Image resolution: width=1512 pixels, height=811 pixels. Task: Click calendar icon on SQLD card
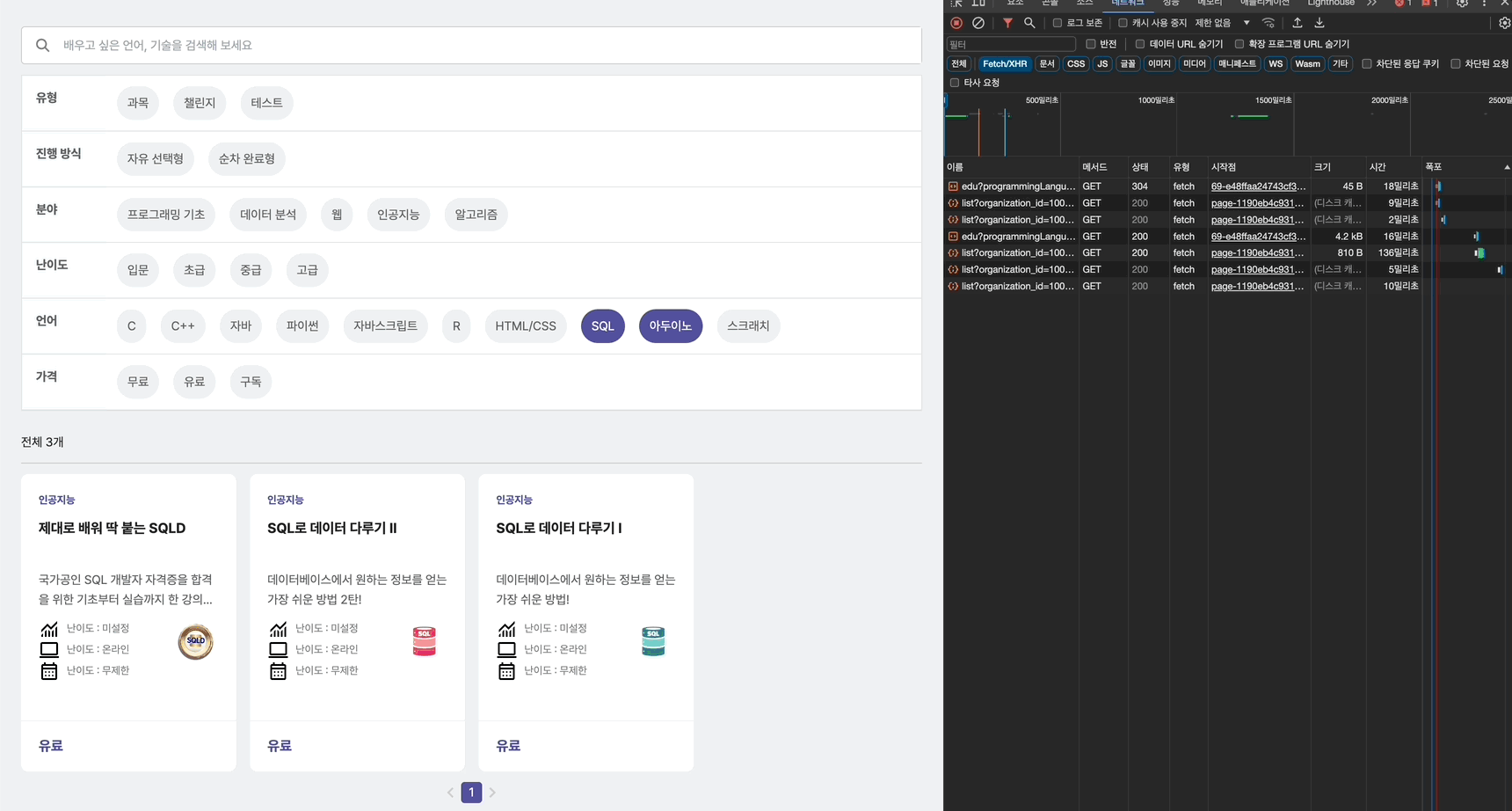(49, 671)
